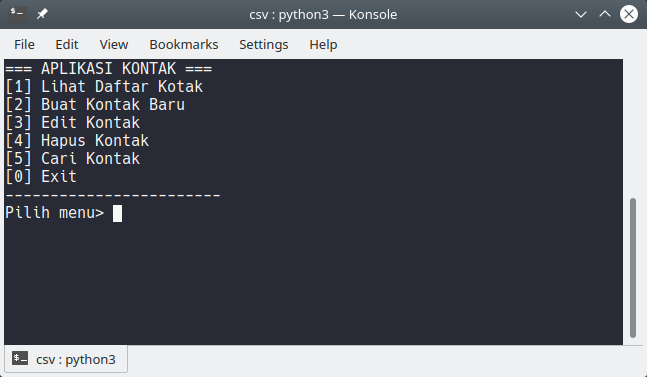Open the View menu

[x=114, y=44]
